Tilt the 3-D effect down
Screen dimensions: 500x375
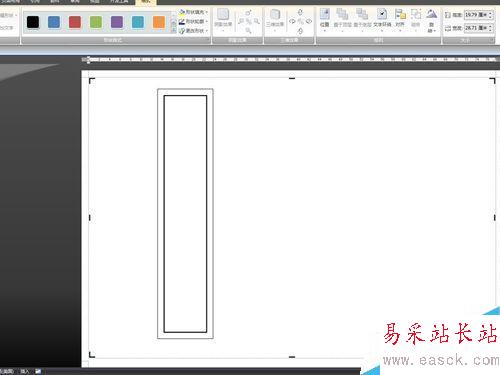tap(300, 31)
